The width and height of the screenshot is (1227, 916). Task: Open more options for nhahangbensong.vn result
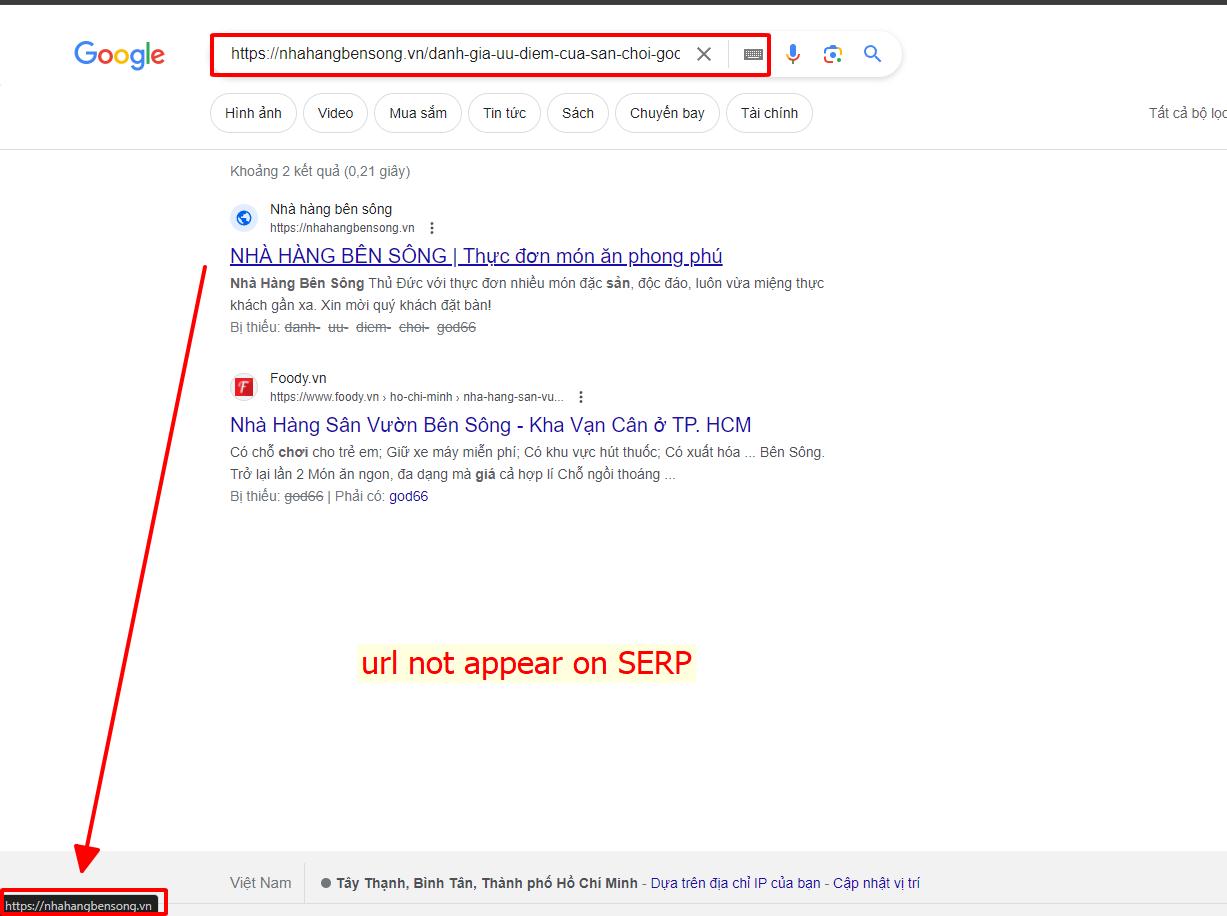coord(432,228)
